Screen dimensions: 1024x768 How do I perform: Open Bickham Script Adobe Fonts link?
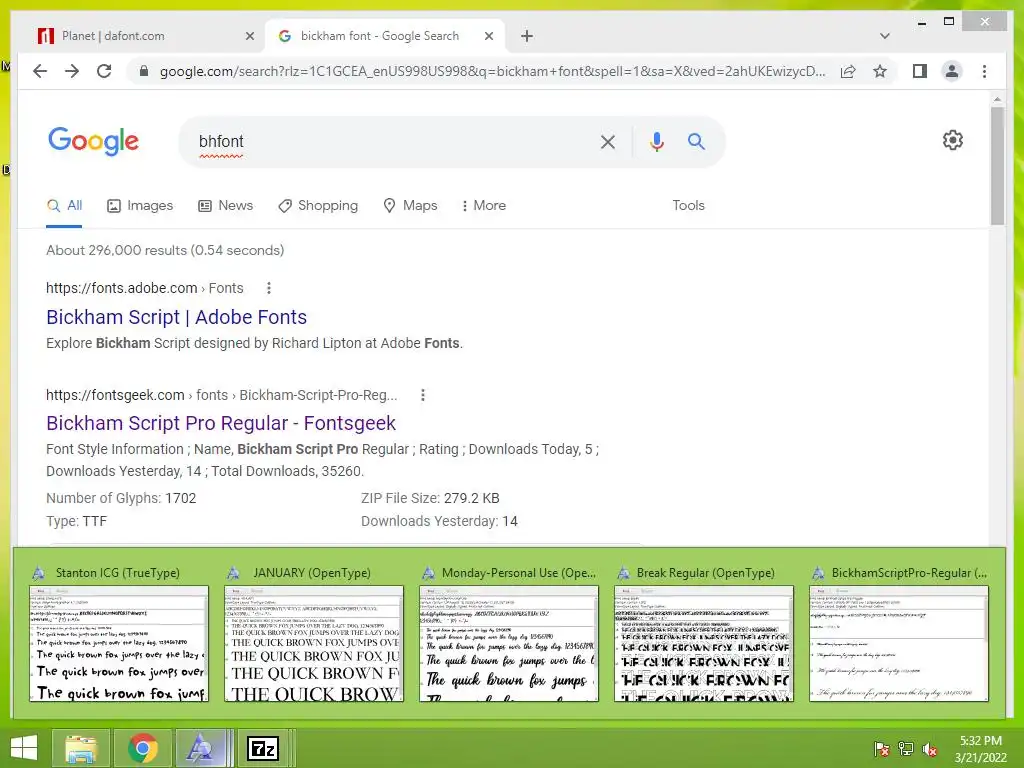click(176, 317)
